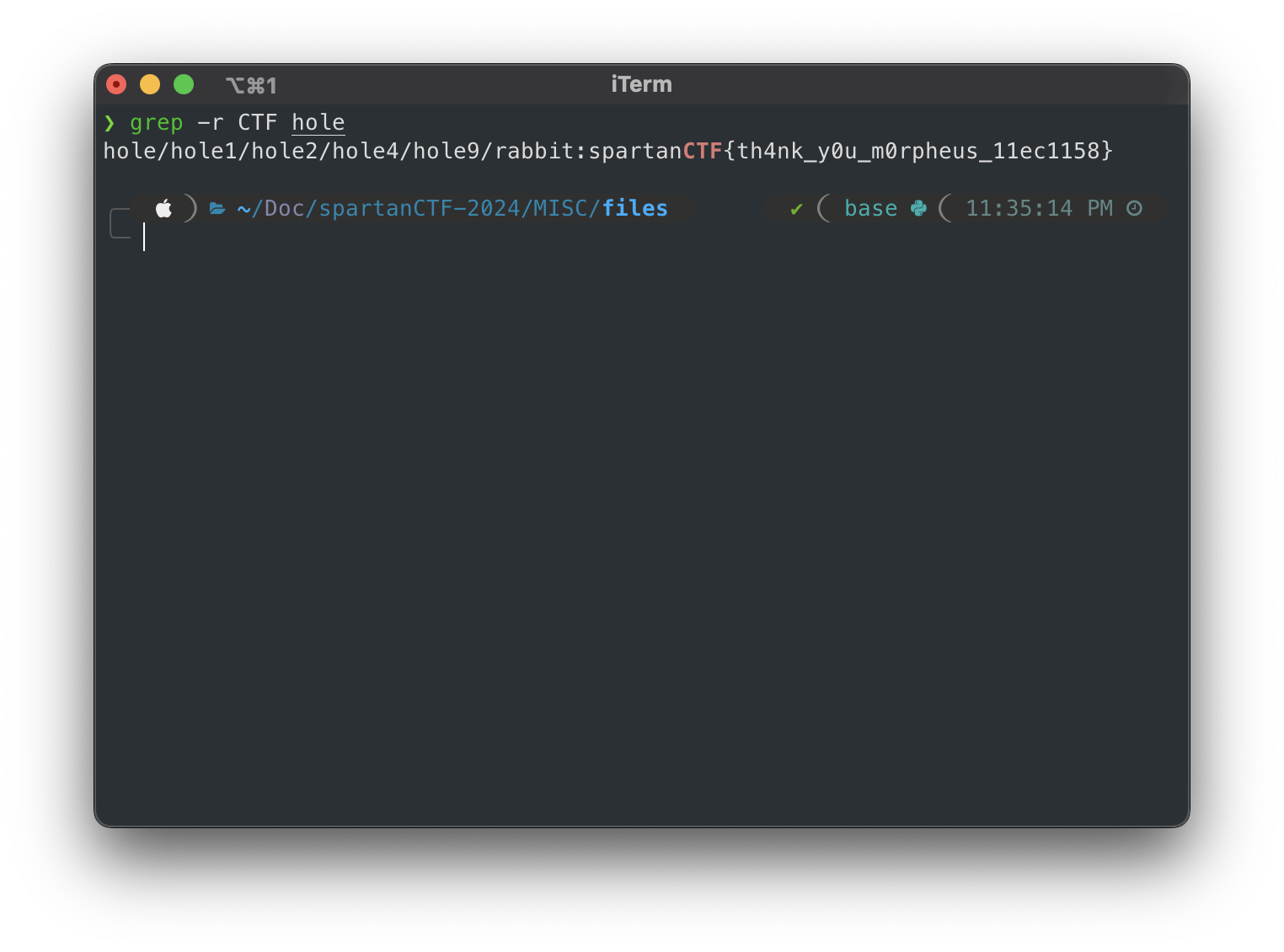Click the green zoom window button
The width and height of the screenshot is (1284, 952).
click(x=184, y=84)
